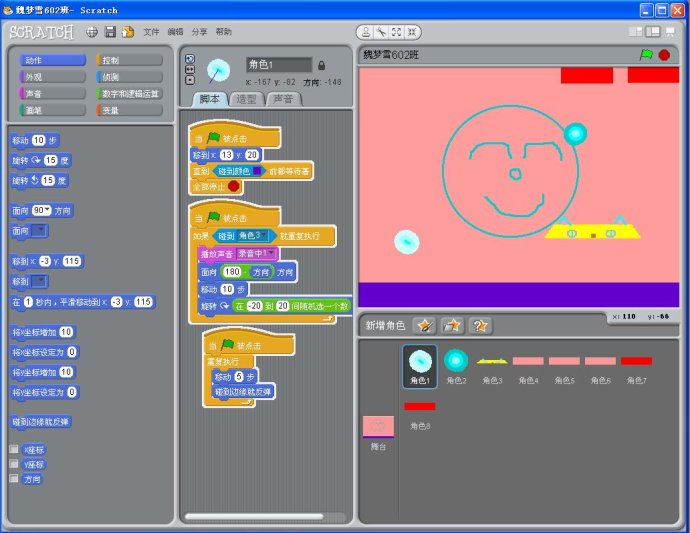
Task: Select the 控制 block category
Action: 129,60
